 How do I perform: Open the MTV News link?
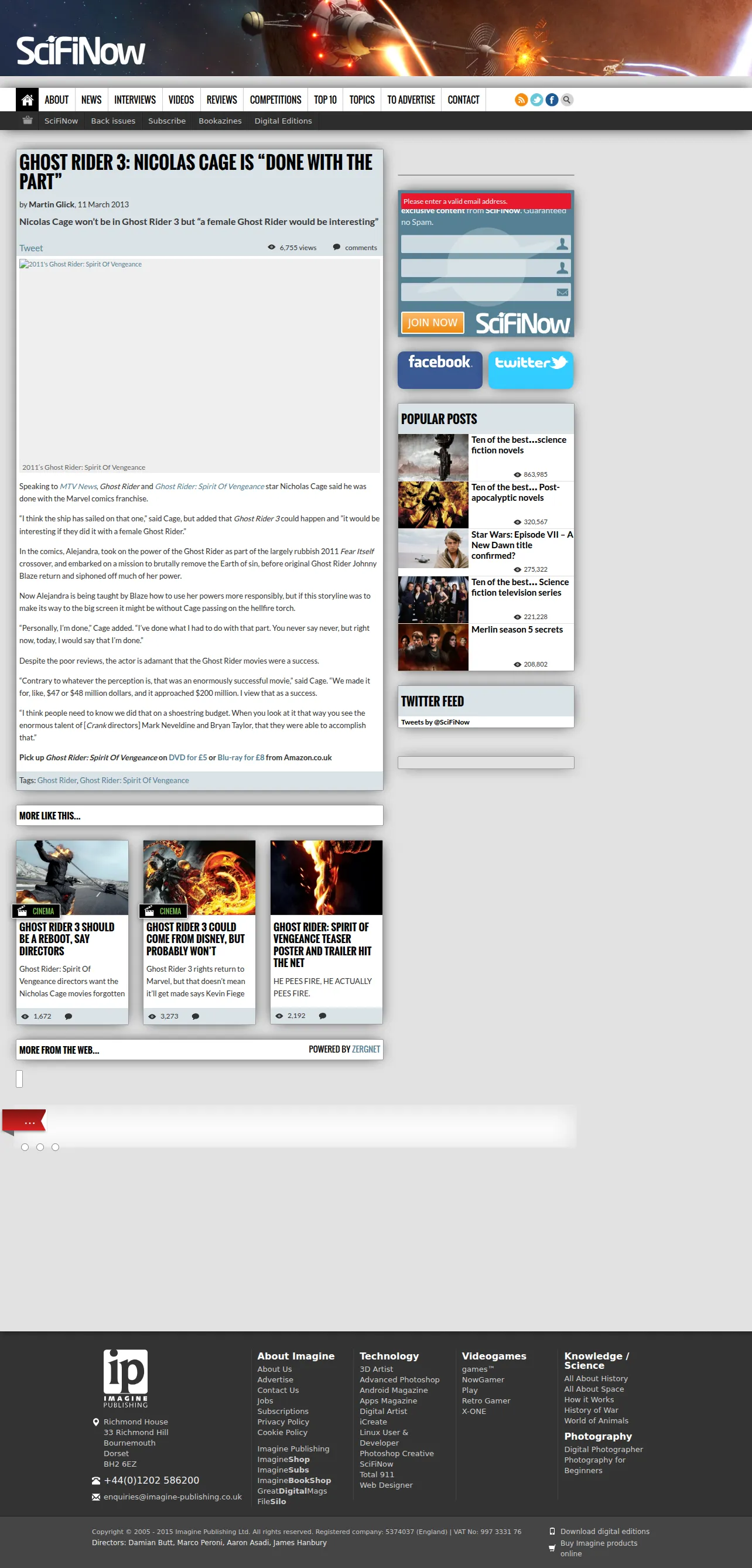pyautogui.click(x=78, y=486)
